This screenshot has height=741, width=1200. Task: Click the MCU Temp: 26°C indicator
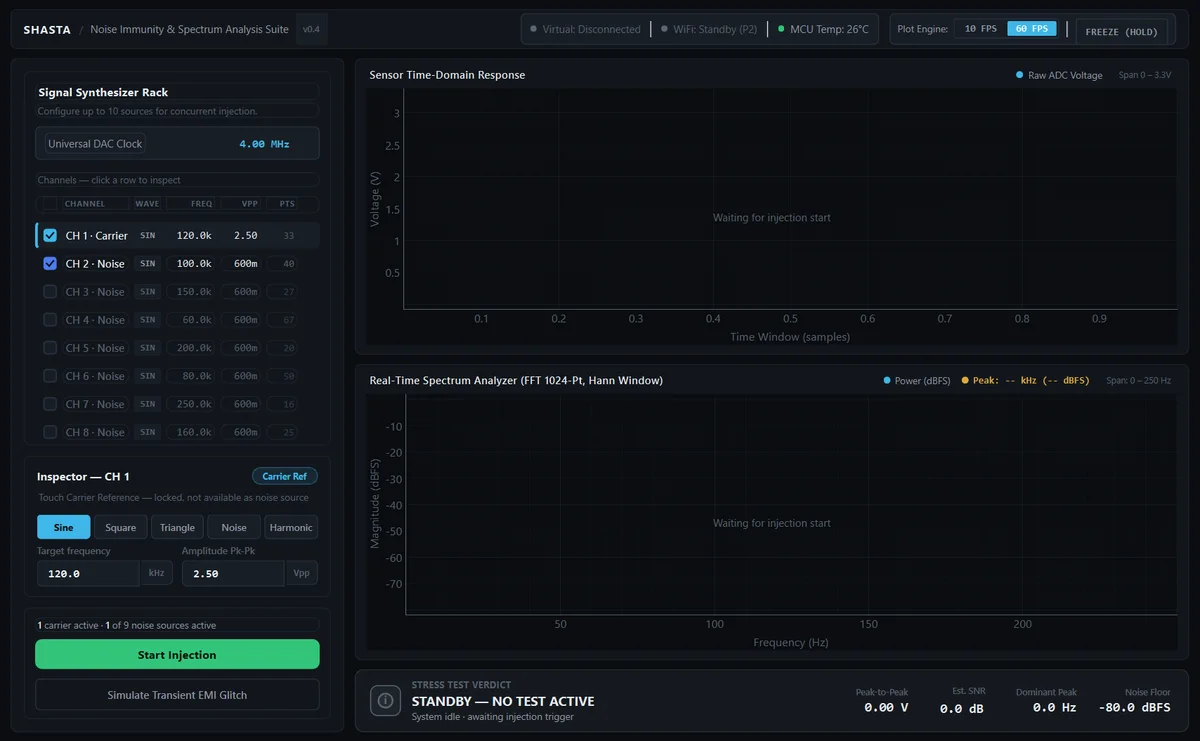823,29
